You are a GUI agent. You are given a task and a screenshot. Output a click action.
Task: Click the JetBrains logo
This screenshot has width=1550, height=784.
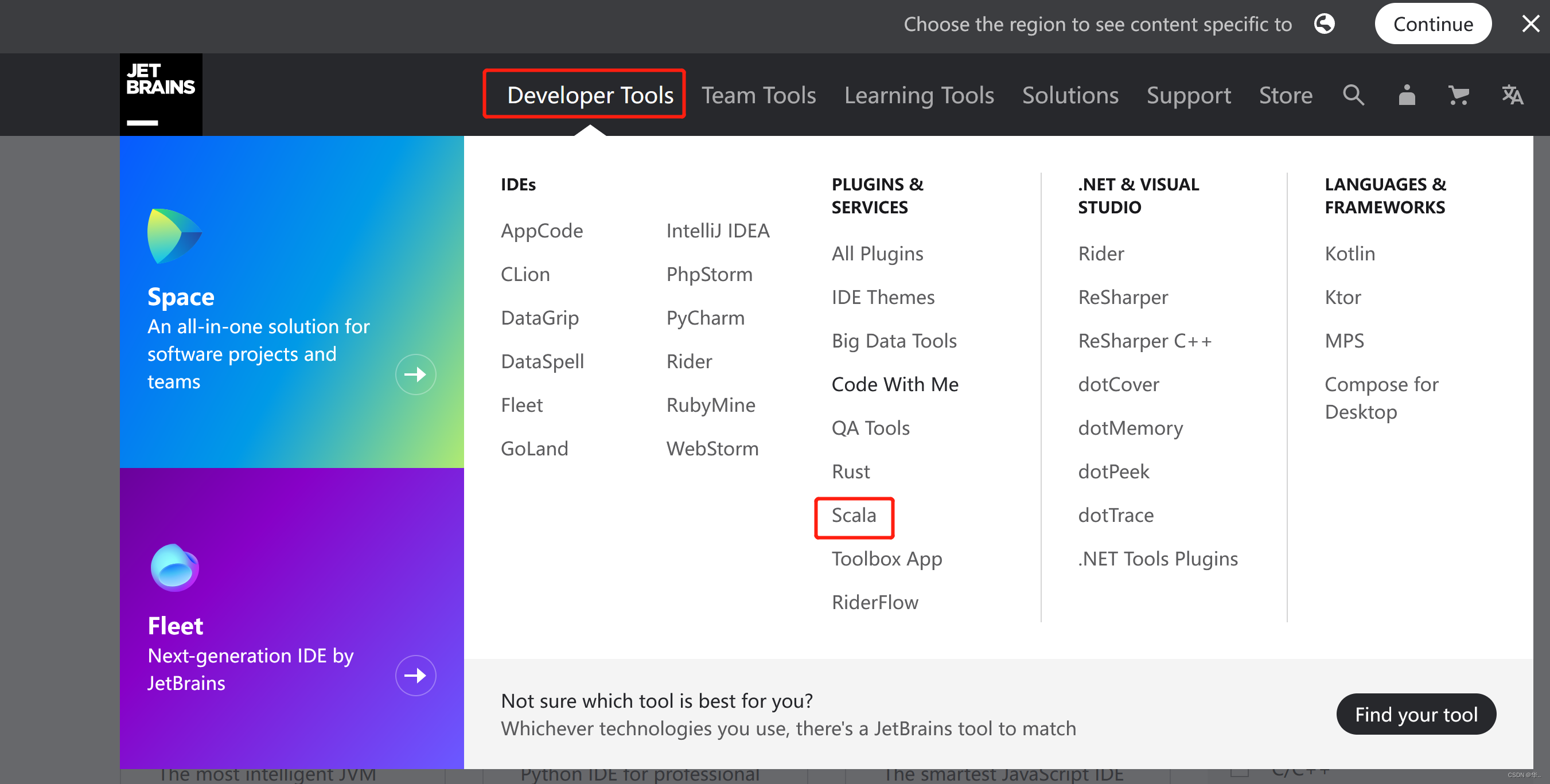coord(161,95)
